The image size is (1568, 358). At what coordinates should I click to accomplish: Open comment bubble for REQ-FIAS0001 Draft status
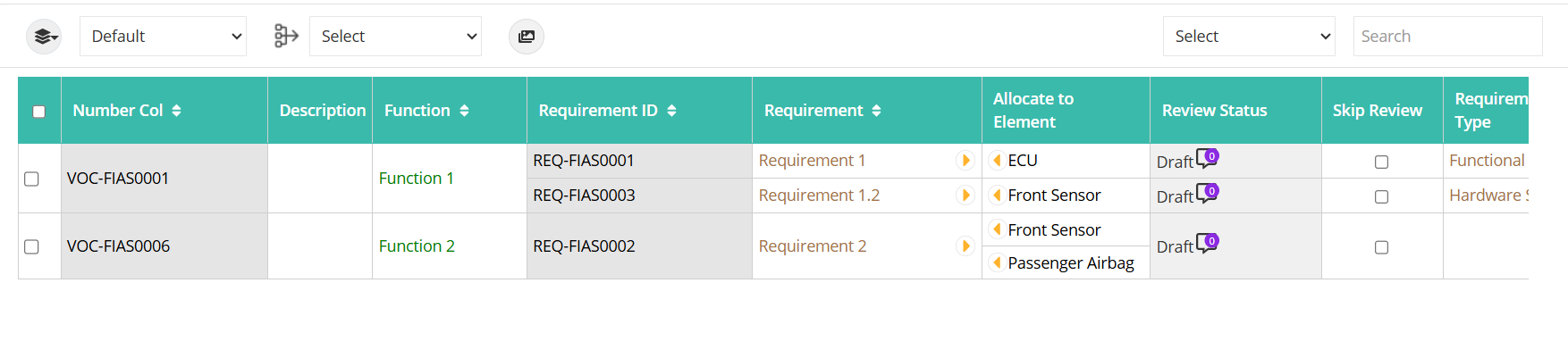(x=1208, y=158)
